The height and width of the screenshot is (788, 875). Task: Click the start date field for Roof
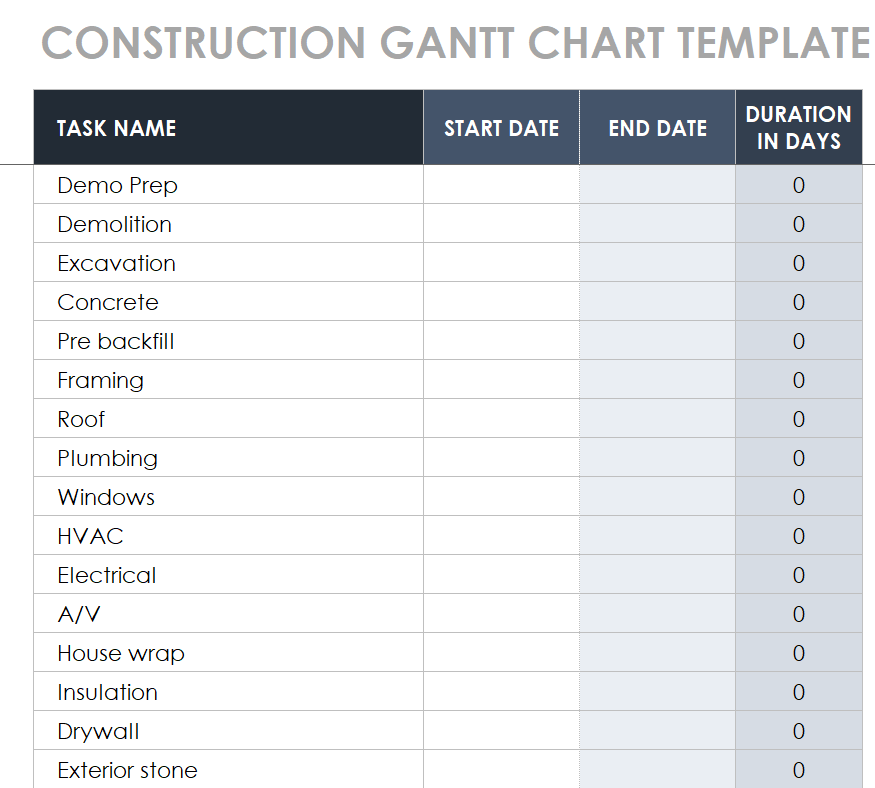click(x=501, y=419)
